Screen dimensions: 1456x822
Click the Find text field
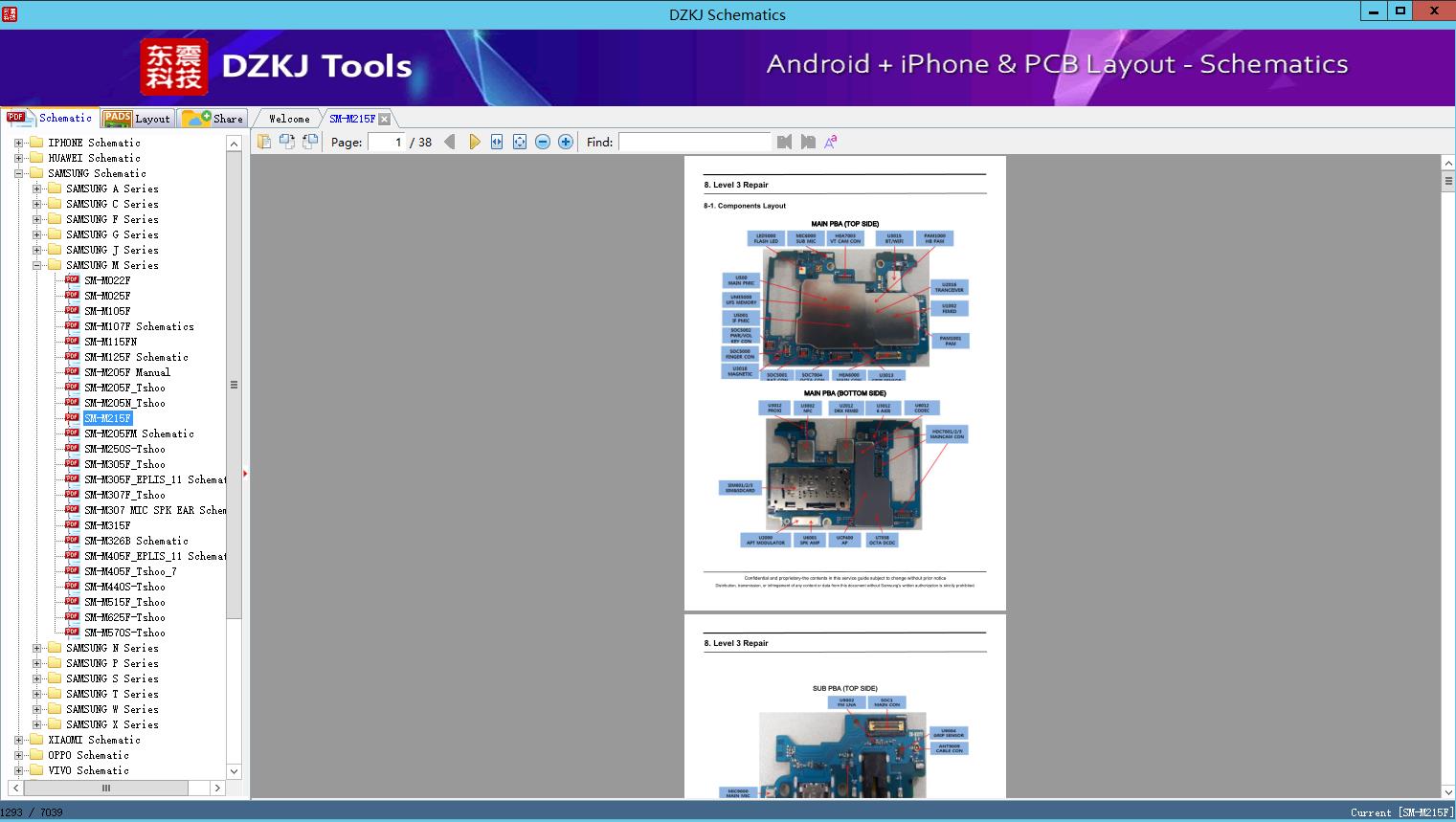[695, 142]
